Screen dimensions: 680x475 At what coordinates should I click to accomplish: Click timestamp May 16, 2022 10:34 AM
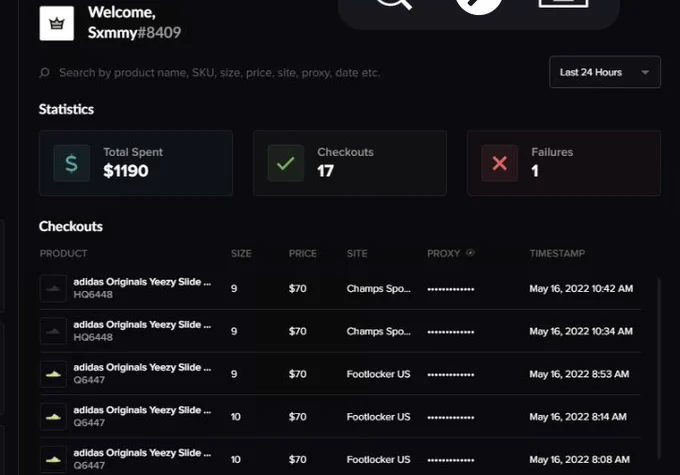pos(581,331)
